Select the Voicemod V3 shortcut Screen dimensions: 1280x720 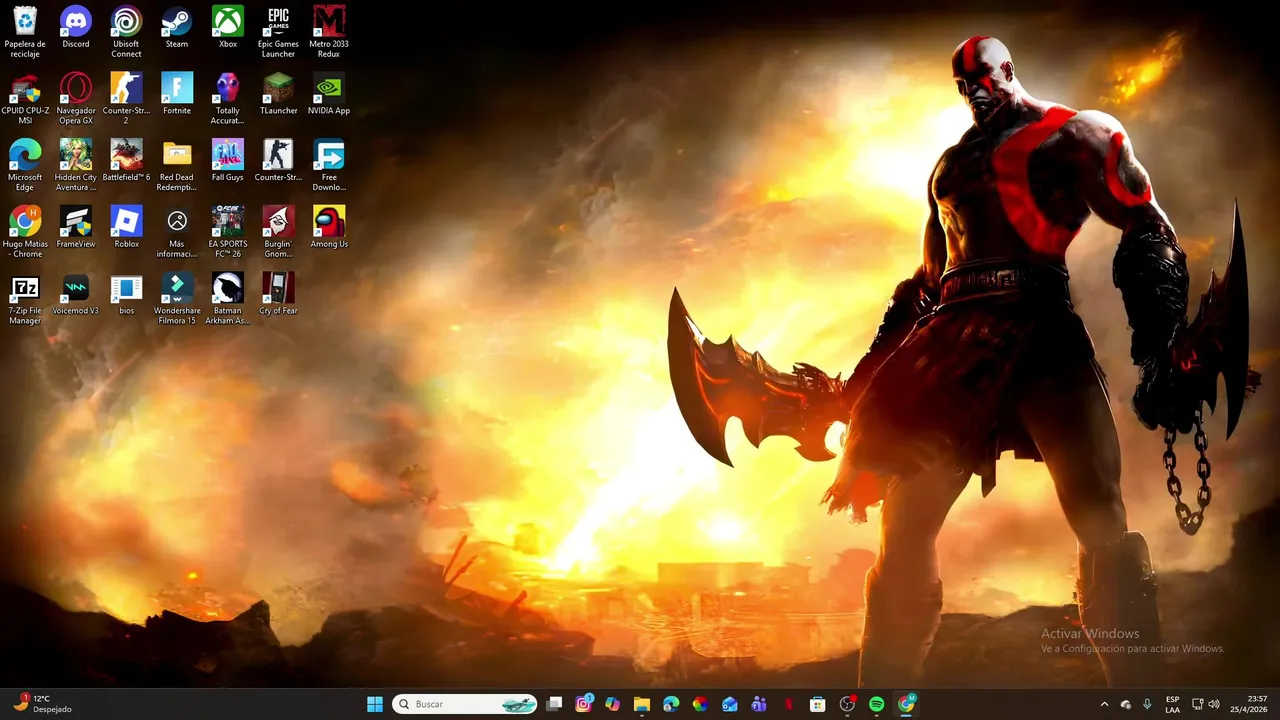point(76,295)
